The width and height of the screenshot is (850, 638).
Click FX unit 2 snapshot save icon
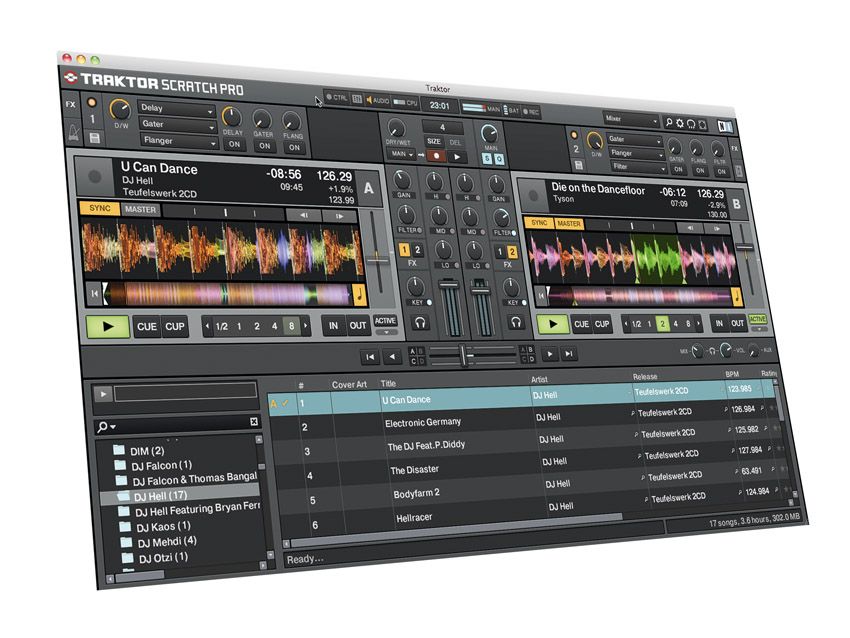(x=578, y=165)
